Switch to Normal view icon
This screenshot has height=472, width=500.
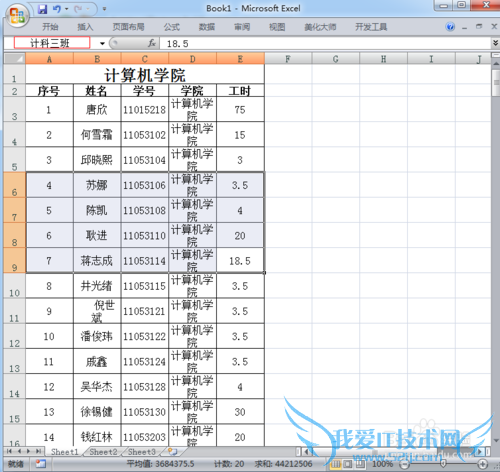(335, 464)
